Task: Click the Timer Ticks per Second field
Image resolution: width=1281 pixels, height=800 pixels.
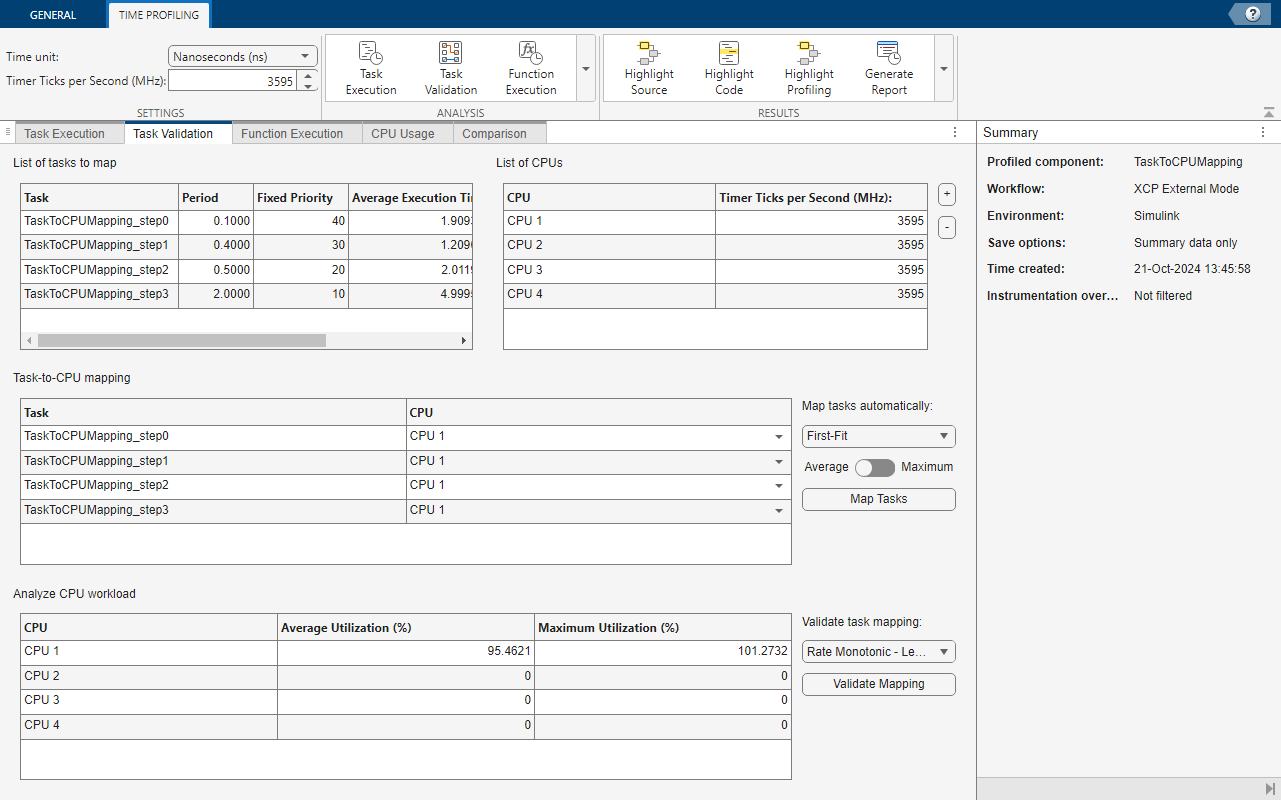Action: pyautogui.click(x=233, y=82)
